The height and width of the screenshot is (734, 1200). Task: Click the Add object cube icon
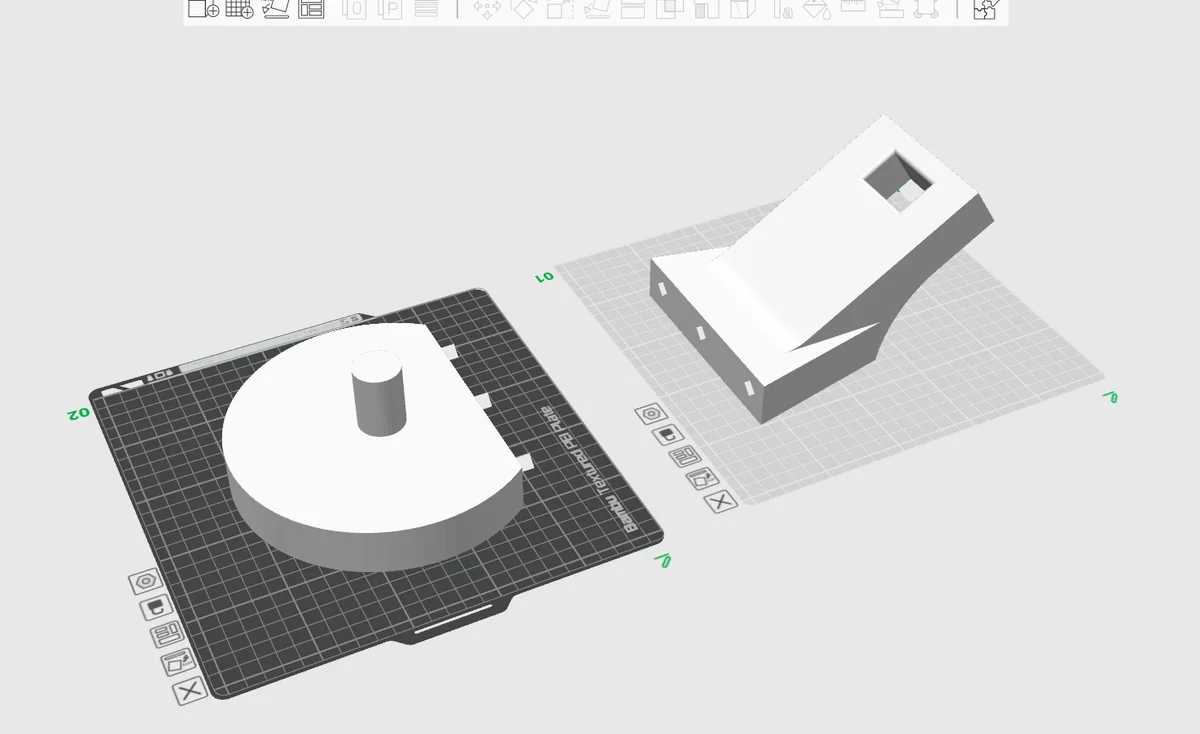click(203, 9)
